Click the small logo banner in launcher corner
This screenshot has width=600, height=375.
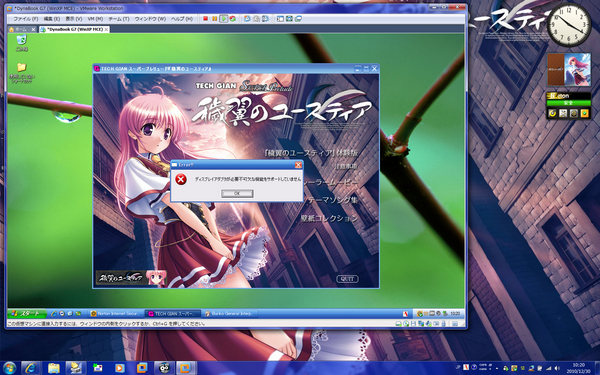tap(131, 278)
